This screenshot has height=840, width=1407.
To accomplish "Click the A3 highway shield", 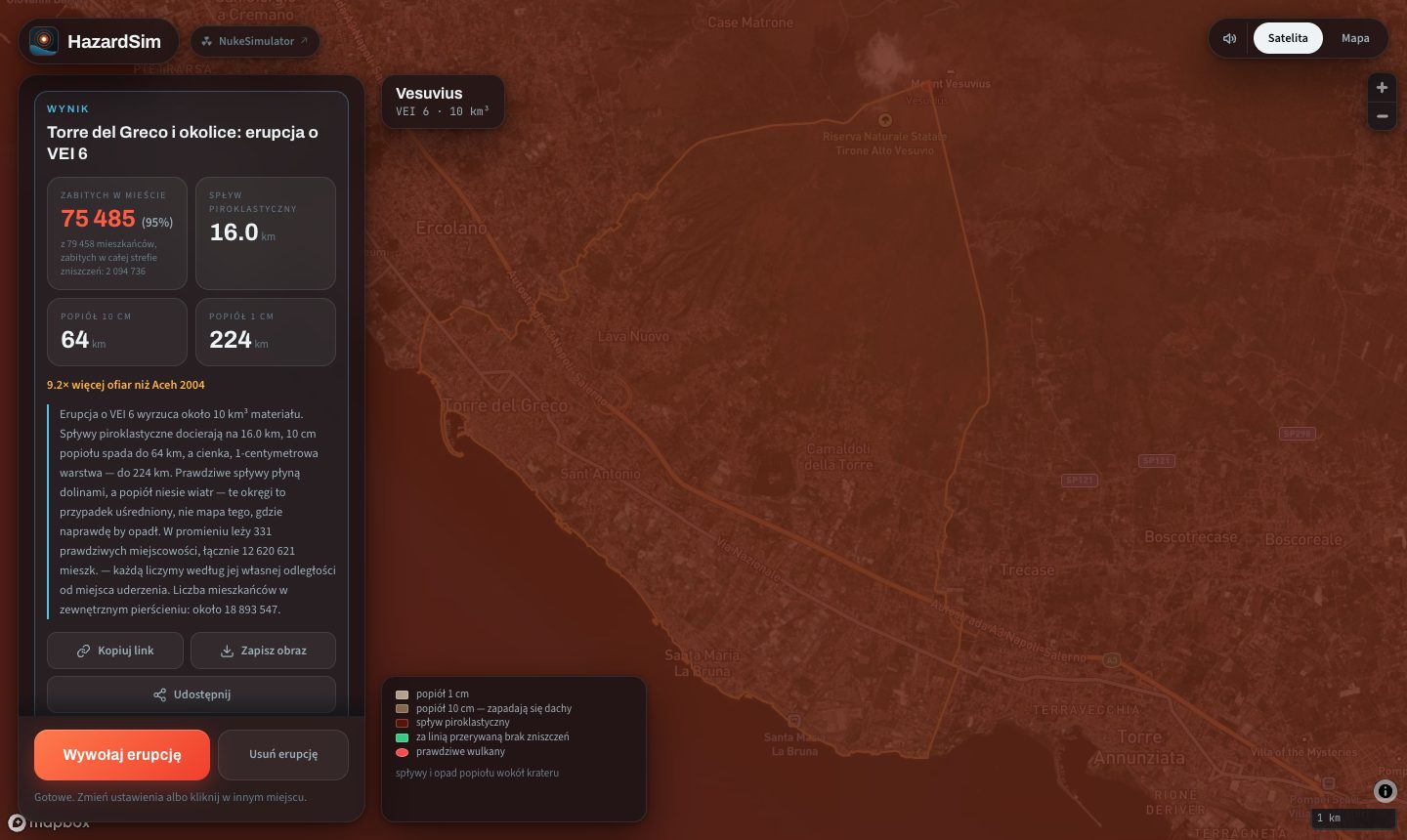I will [x=1111, y=660].
